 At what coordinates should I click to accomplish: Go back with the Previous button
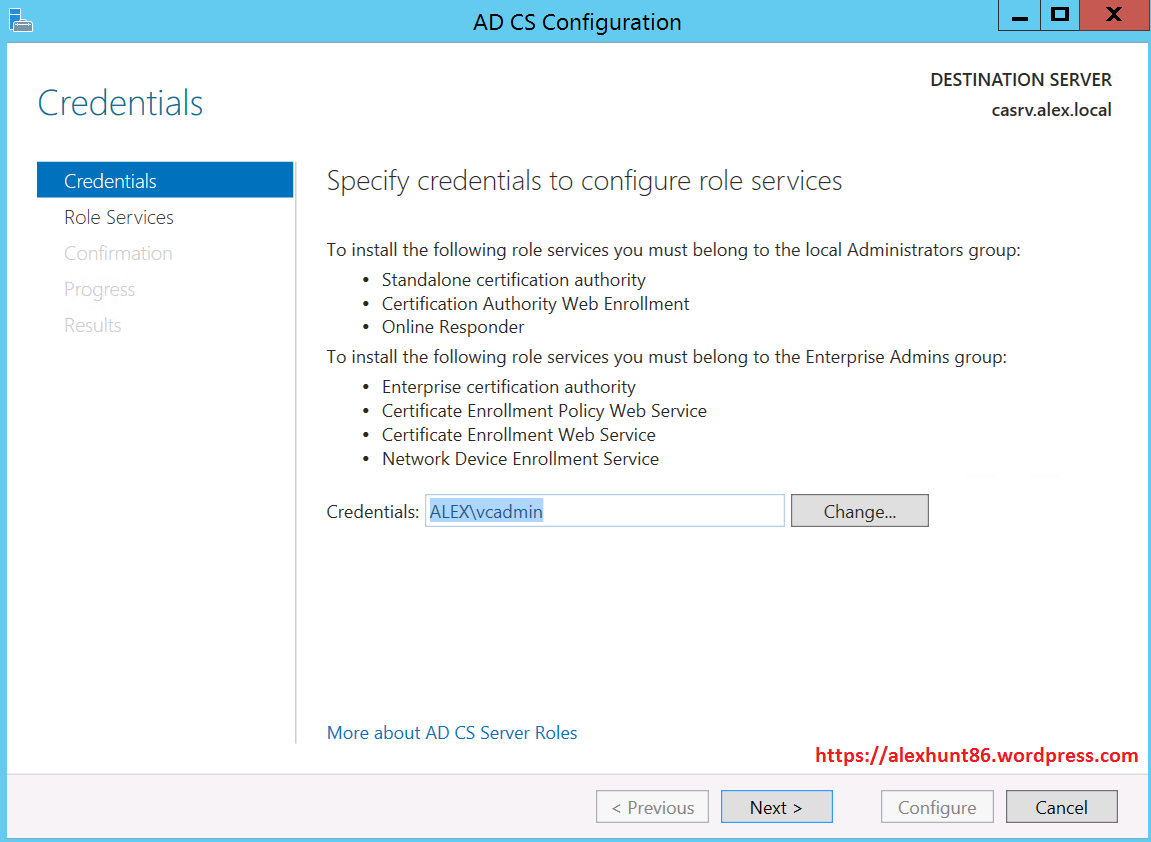point(652,807)
